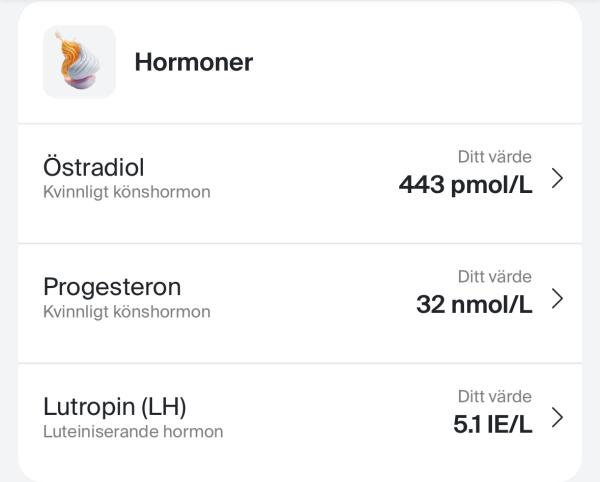
Task: Click "Ditt värde" label above 443 pmol/L
Action: 494,157
